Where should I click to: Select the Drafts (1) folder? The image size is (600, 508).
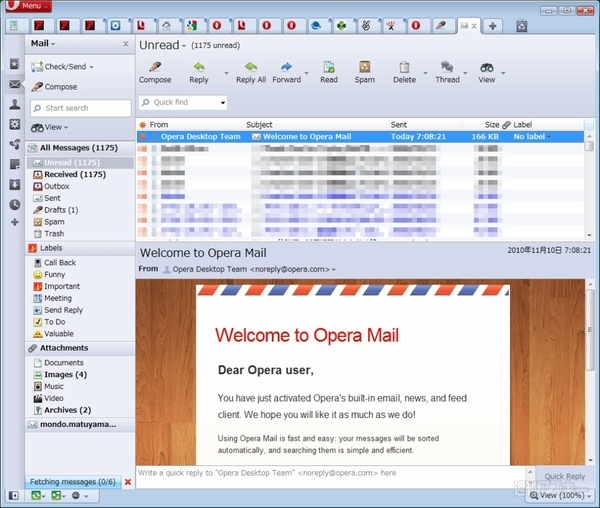[60, 210]
